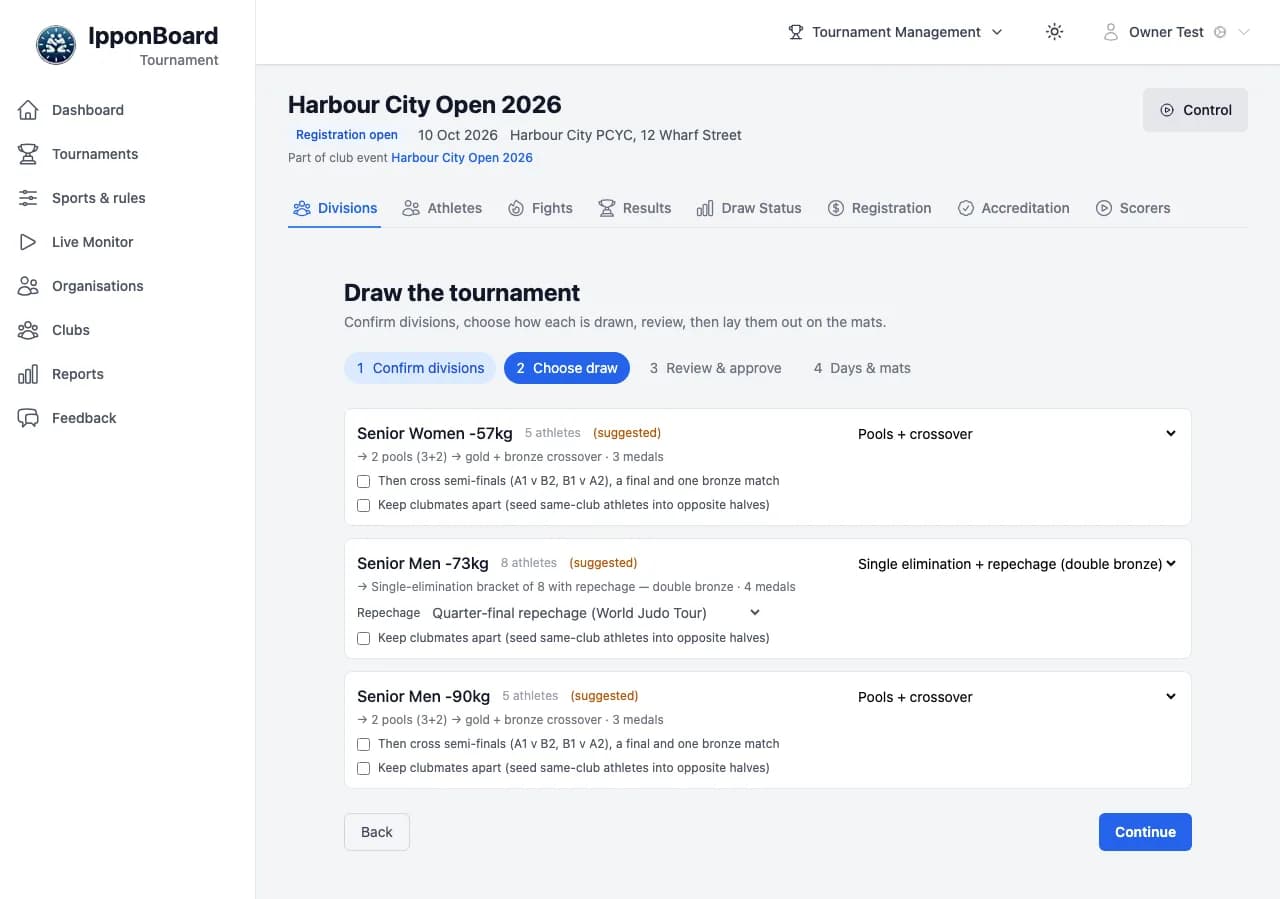Click the Continue button

(x=1145, y=832)
